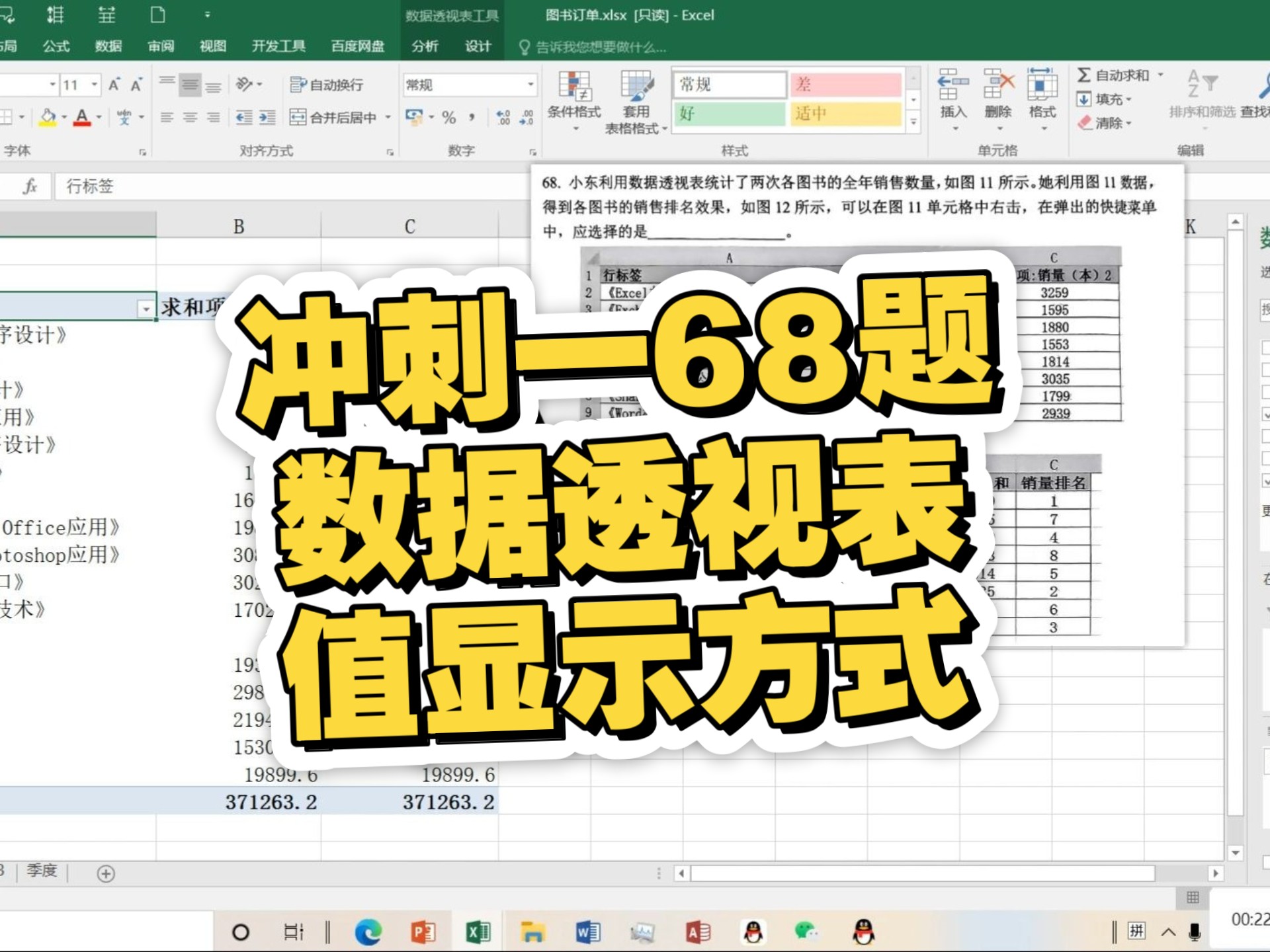The height and width of the screenshot is (952, 1270).
Task: Click the percentage style icon
Action: pos(448,118)
